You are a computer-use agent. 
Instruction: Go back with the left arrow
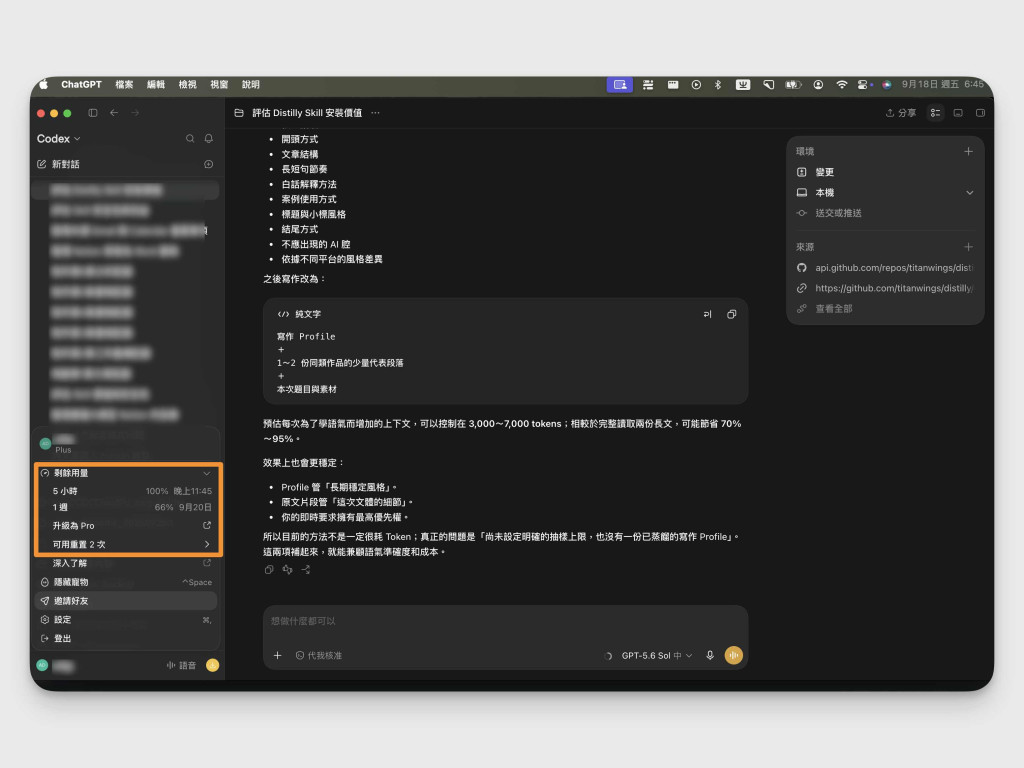pos(114,113)
